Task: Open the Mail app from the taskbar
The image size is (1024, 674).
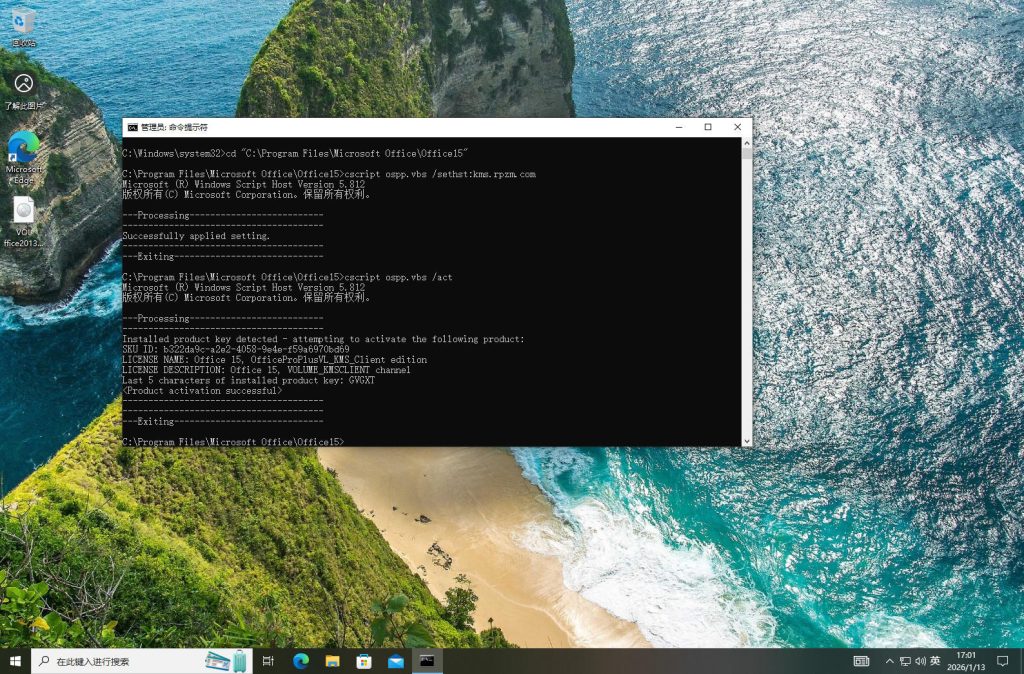Action: [396, 661]
